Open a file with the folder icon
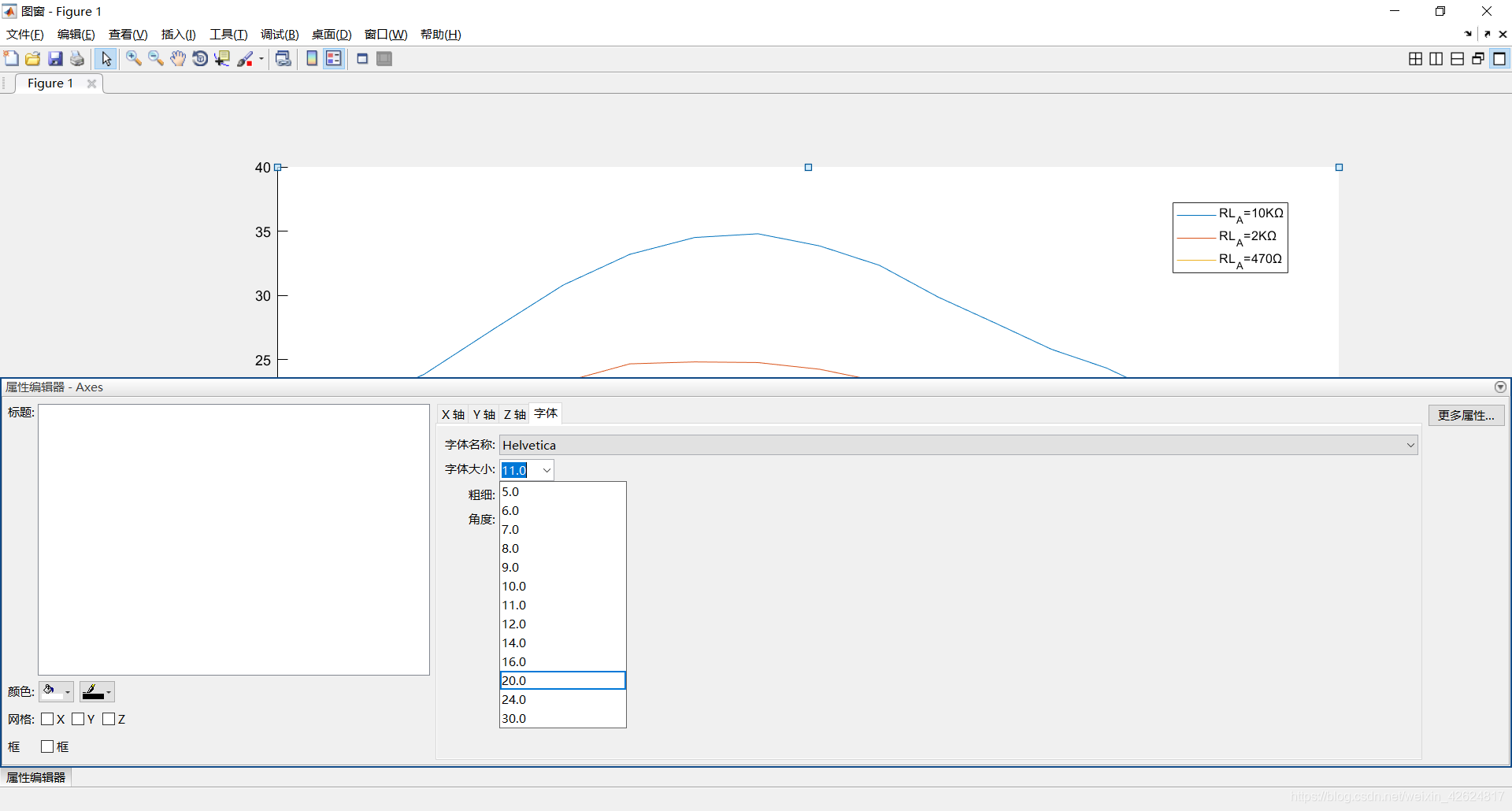Image resolution: width=1512 pixels, height=811 pixels. [32, 58]
